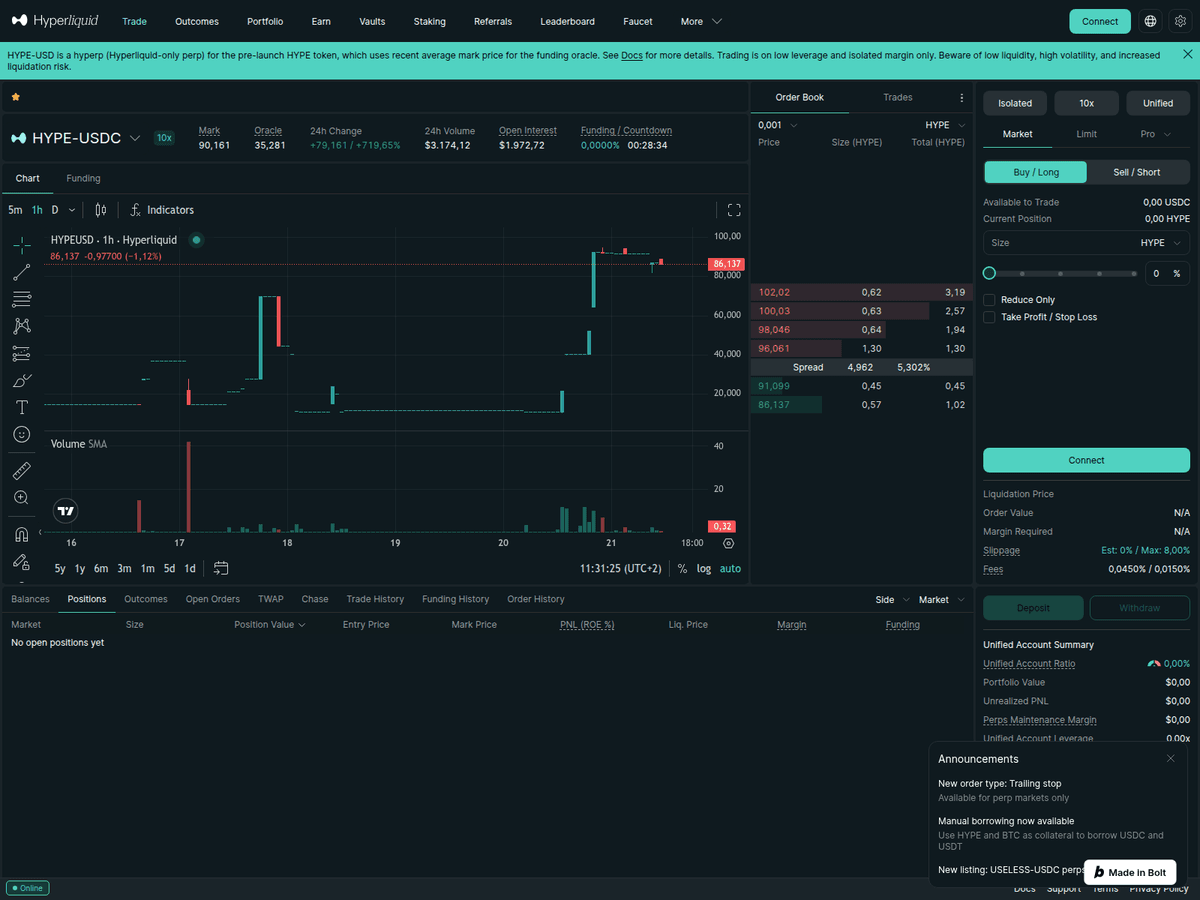Click the Hyperliquid logo
Image resolution: width=1200 pixels, height=900 pixels.
(55, 21)
